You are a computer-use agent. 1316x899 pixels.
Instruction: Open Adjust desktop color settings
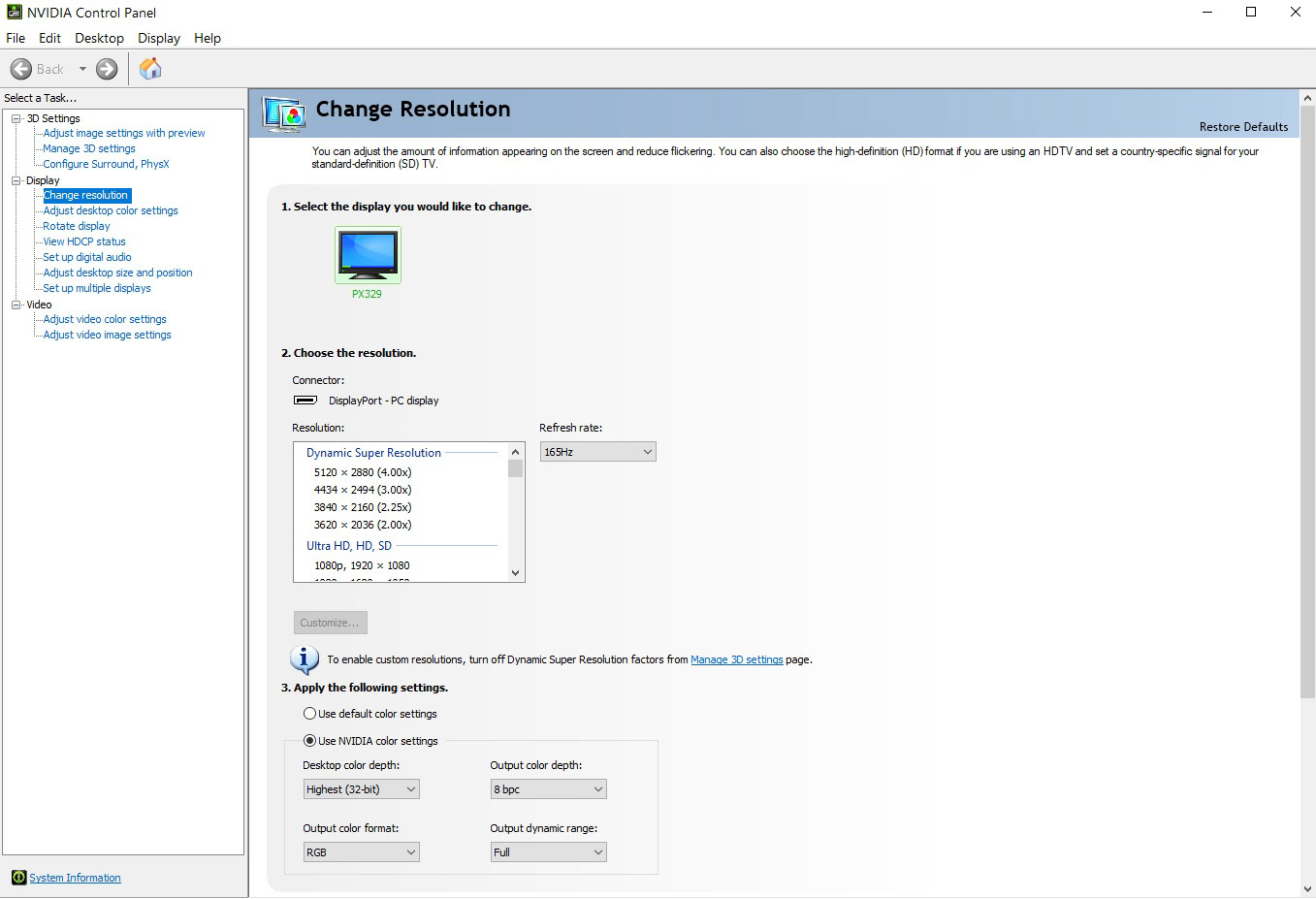(111, 210)
